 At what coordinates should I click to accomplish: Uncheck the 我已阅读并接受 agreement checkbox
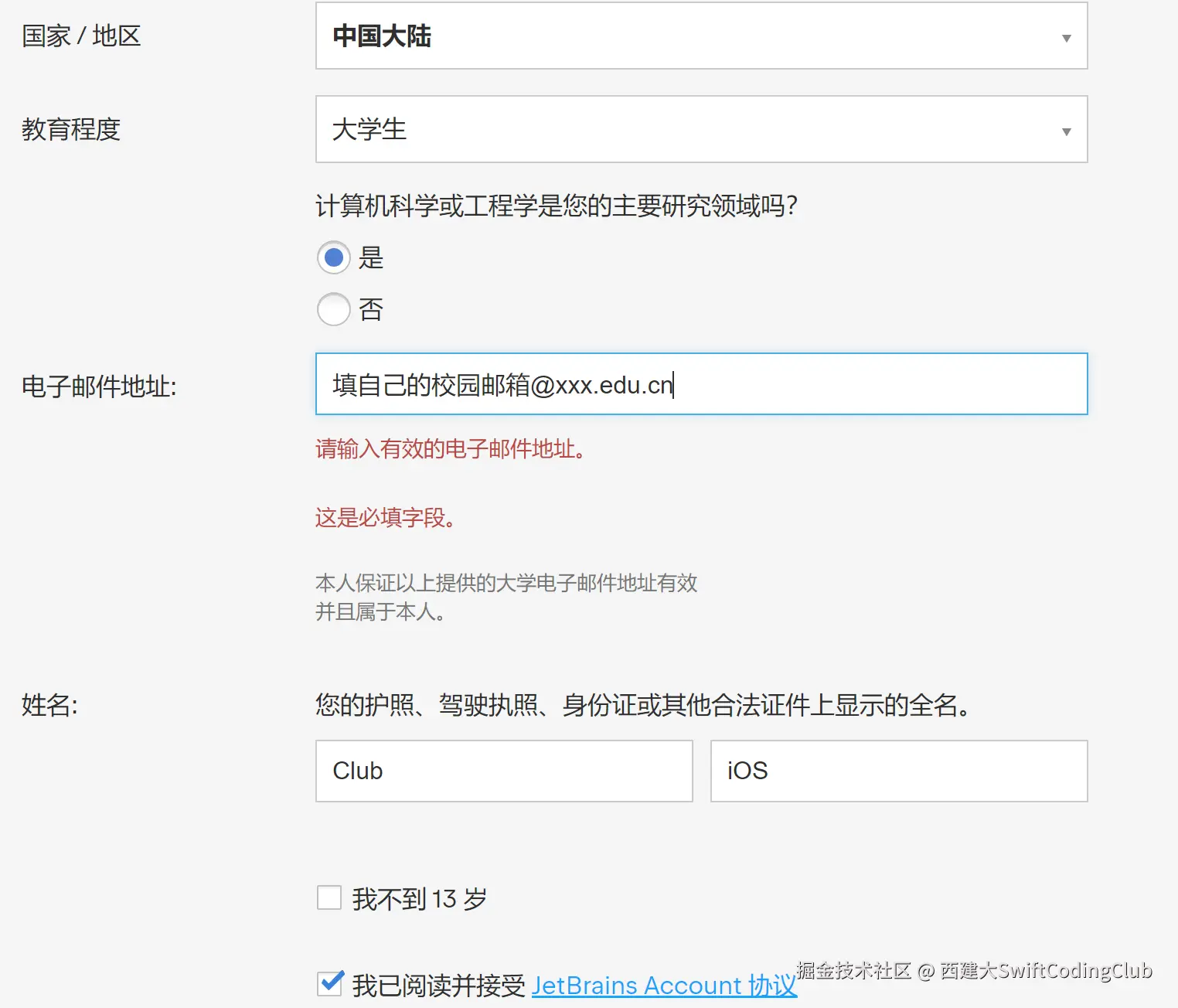coord(330,984)
